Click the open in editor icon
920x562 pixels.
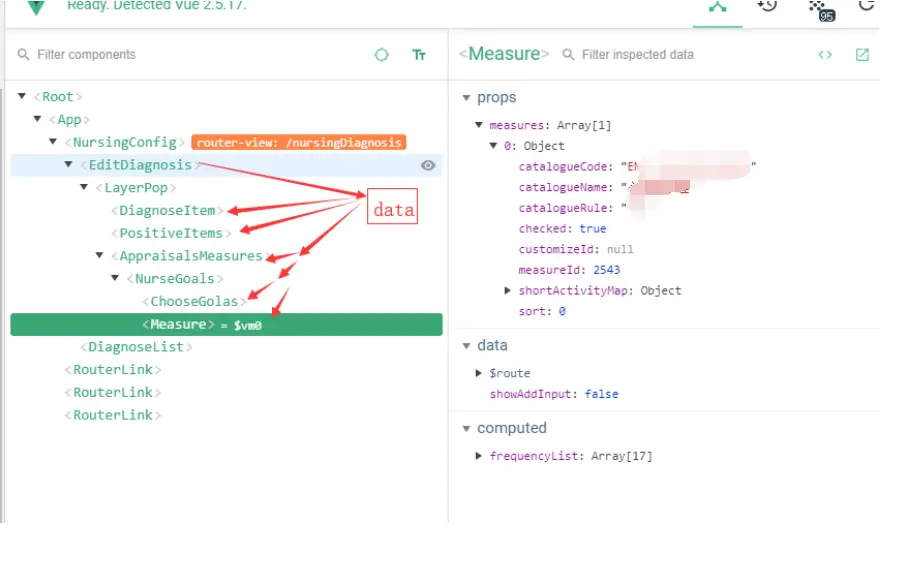pos(862,55)
